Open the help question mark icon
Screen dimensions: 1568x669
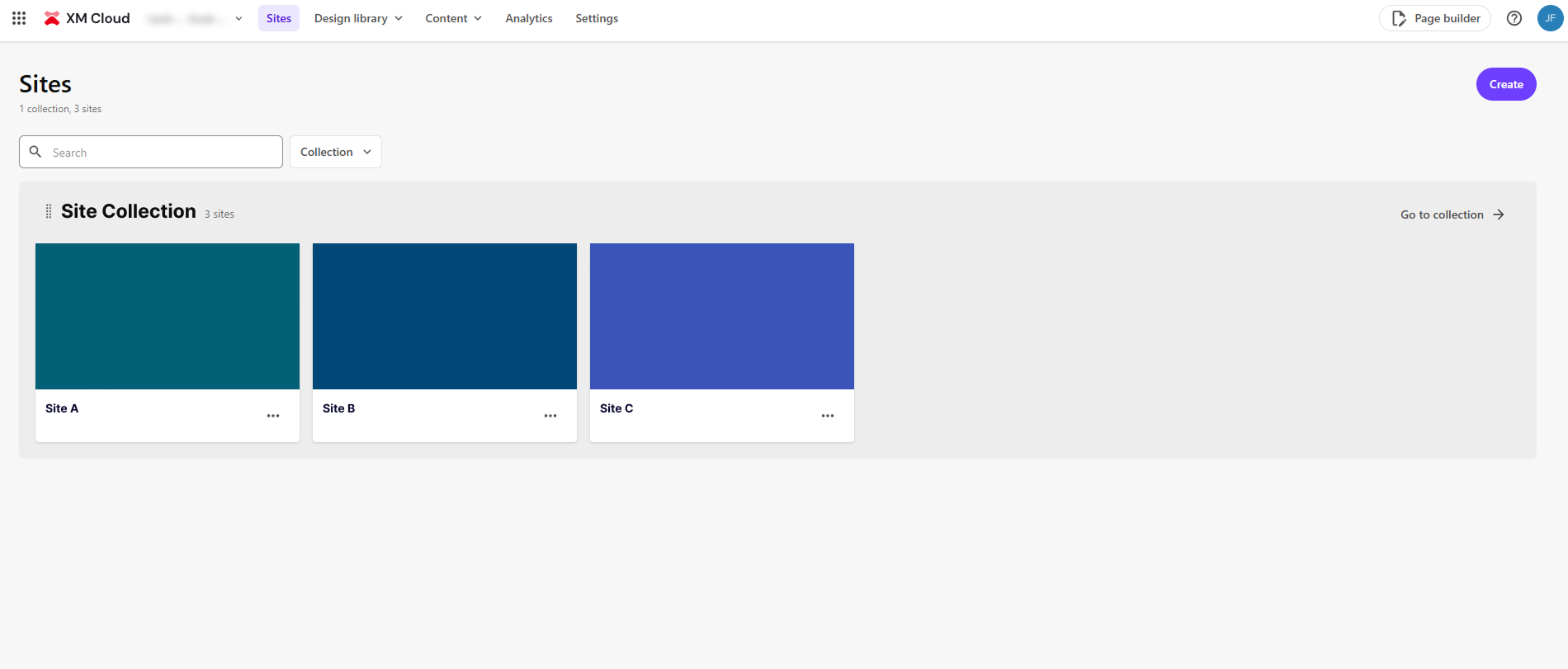[1514, 18]
